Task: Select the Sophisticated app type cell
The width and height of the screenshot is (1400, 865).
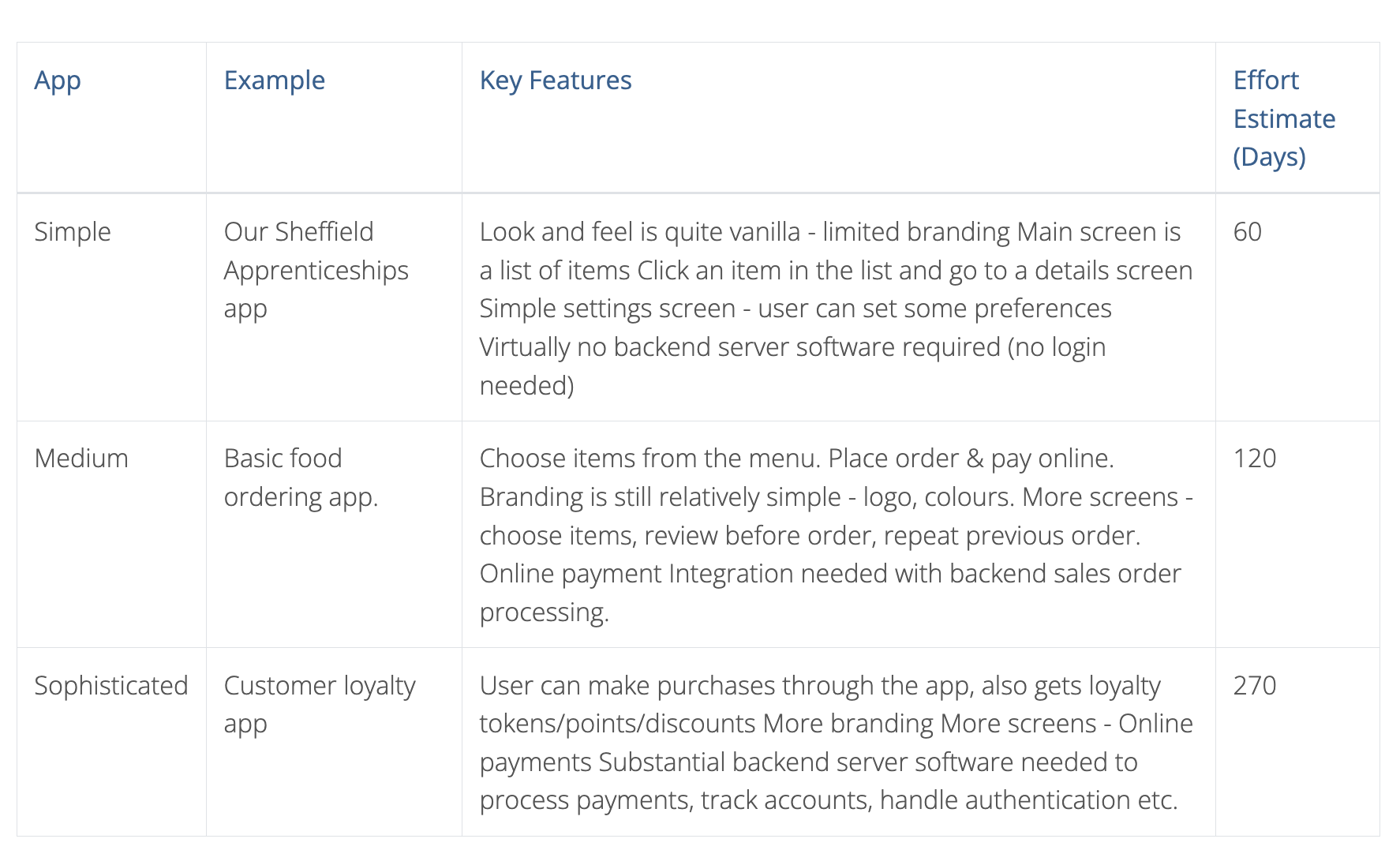Action: [111, 686]
